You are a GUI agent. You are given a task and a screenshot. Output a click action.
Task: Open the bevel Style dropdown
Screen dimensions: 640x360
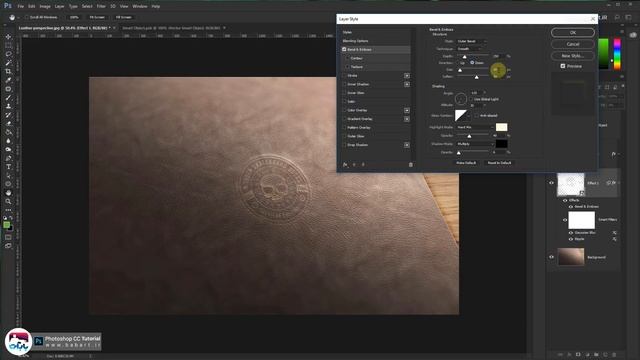(471, 41)
